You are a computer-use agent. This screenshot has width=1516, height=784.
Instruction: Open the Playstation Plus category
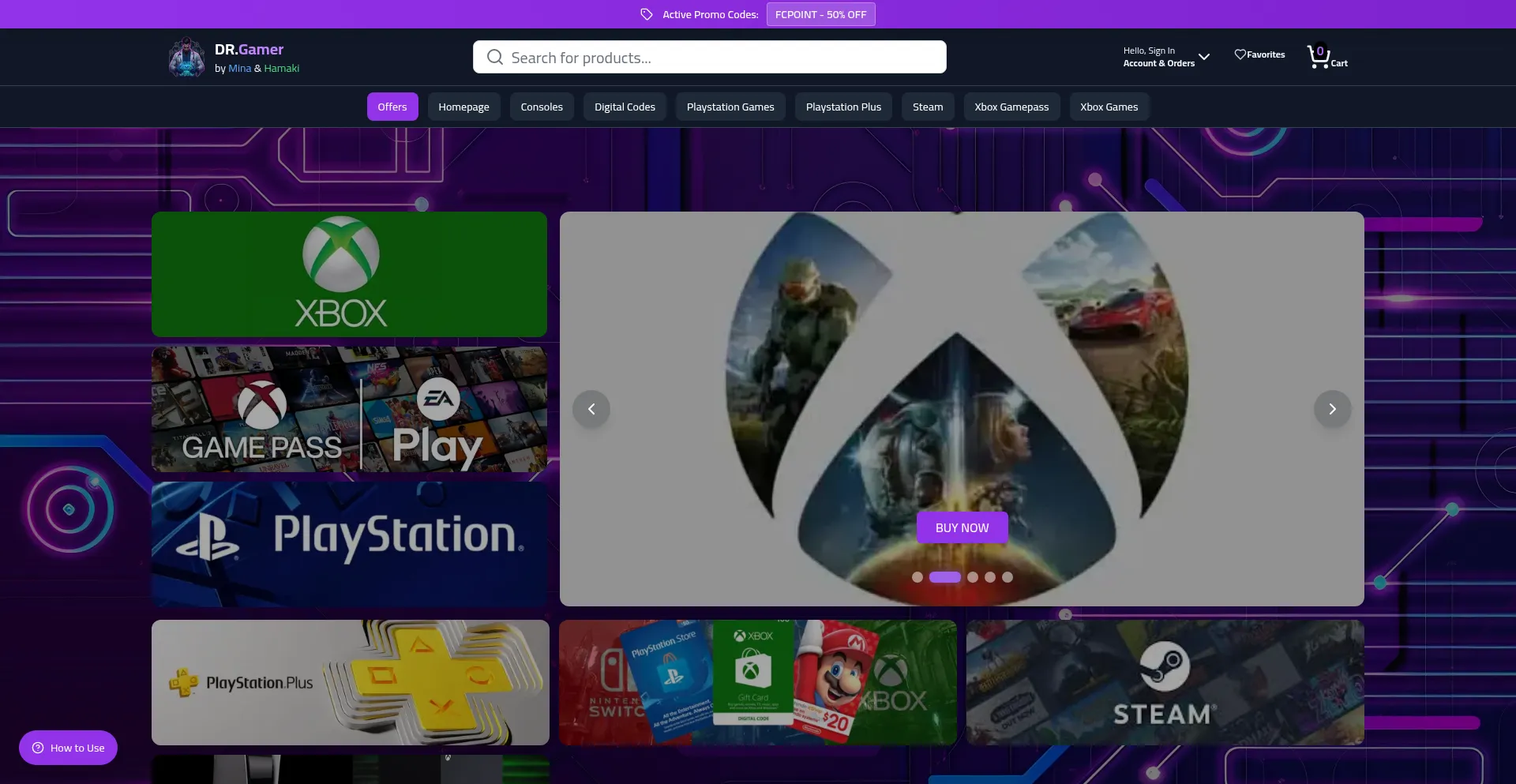[x=843, y=107]
